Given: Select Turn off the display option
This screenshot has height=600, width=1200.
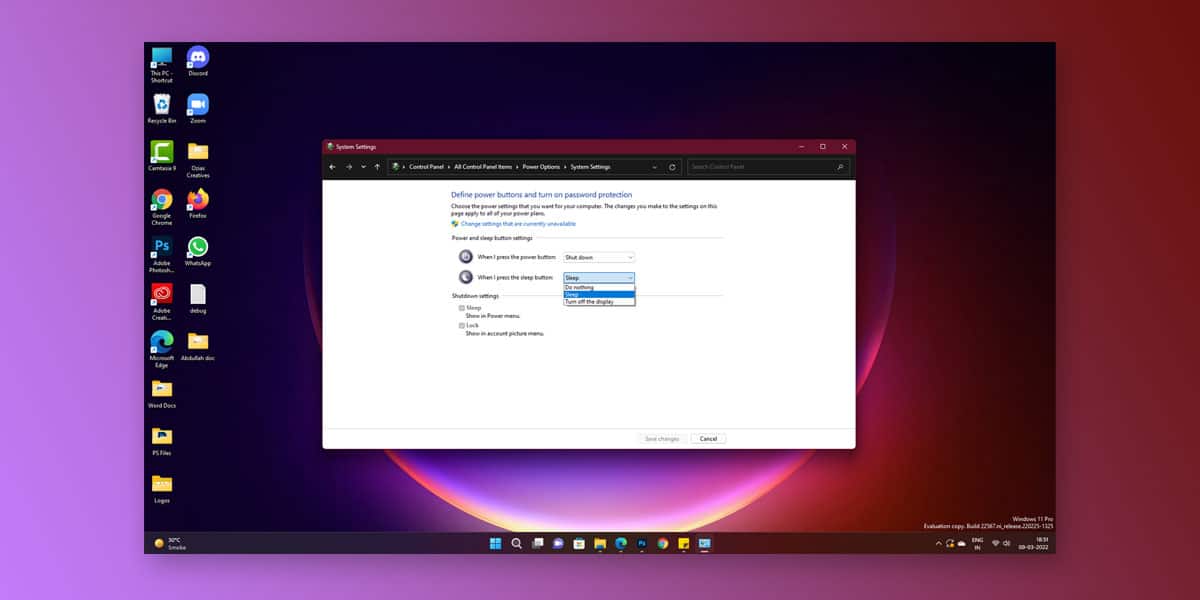Looking at the screenshot, I should (599, 301).
